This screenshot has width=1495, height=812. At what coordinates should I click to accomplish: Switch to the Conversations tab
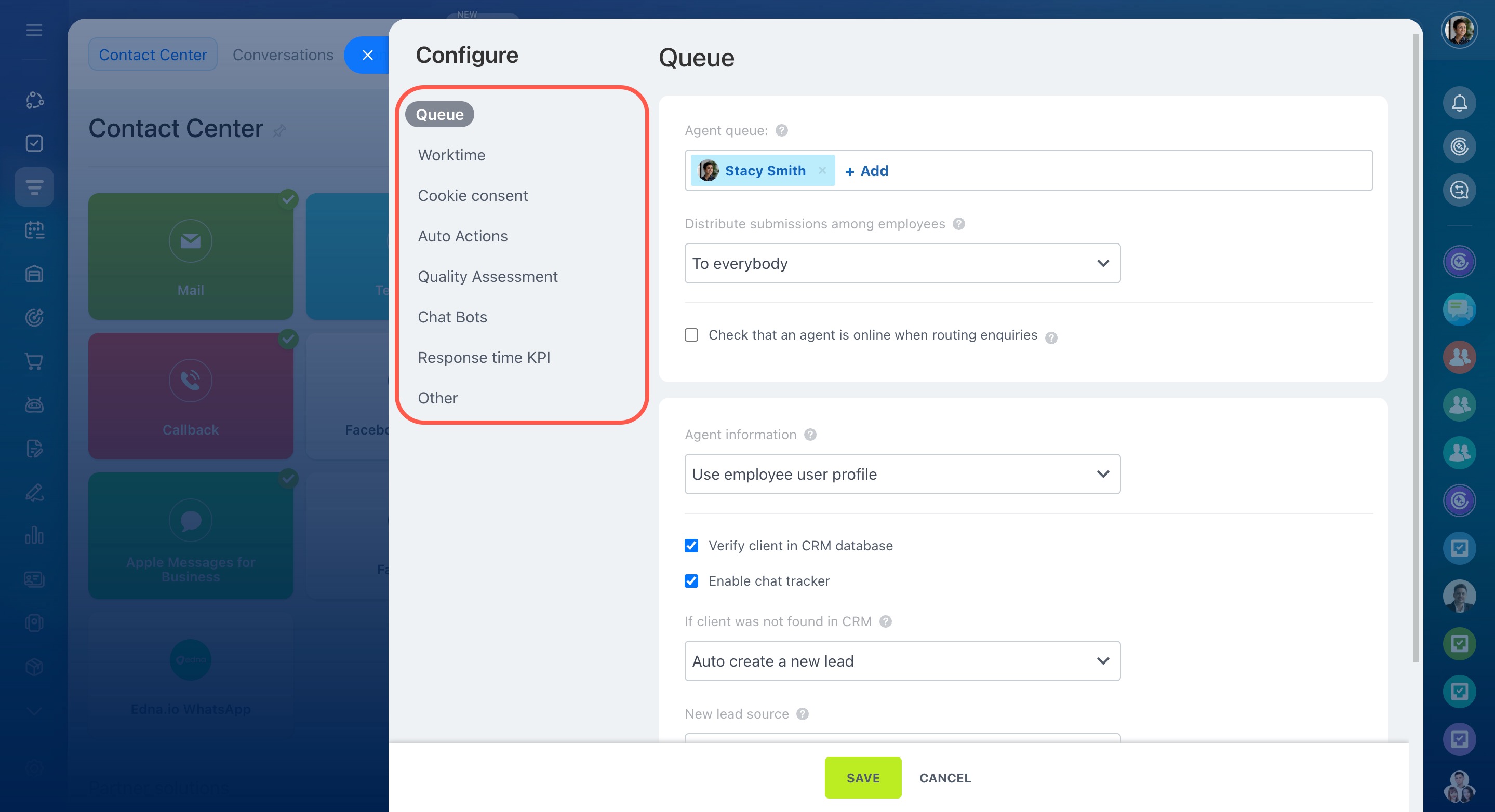pos(283,55)
